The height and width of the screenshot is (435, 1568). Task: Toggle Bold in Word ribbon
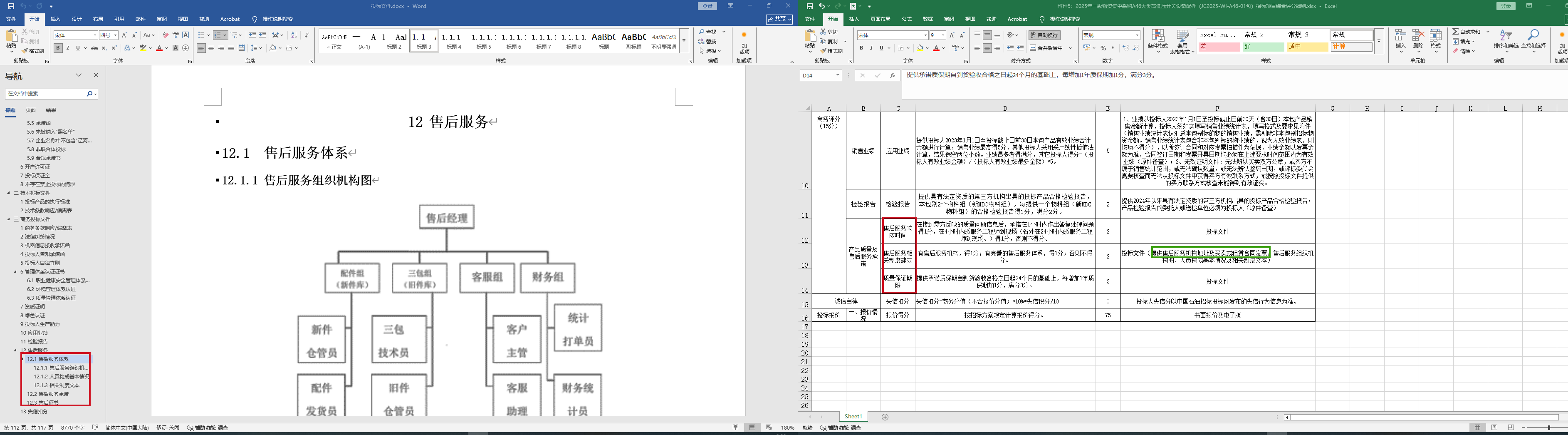(58, 48)
